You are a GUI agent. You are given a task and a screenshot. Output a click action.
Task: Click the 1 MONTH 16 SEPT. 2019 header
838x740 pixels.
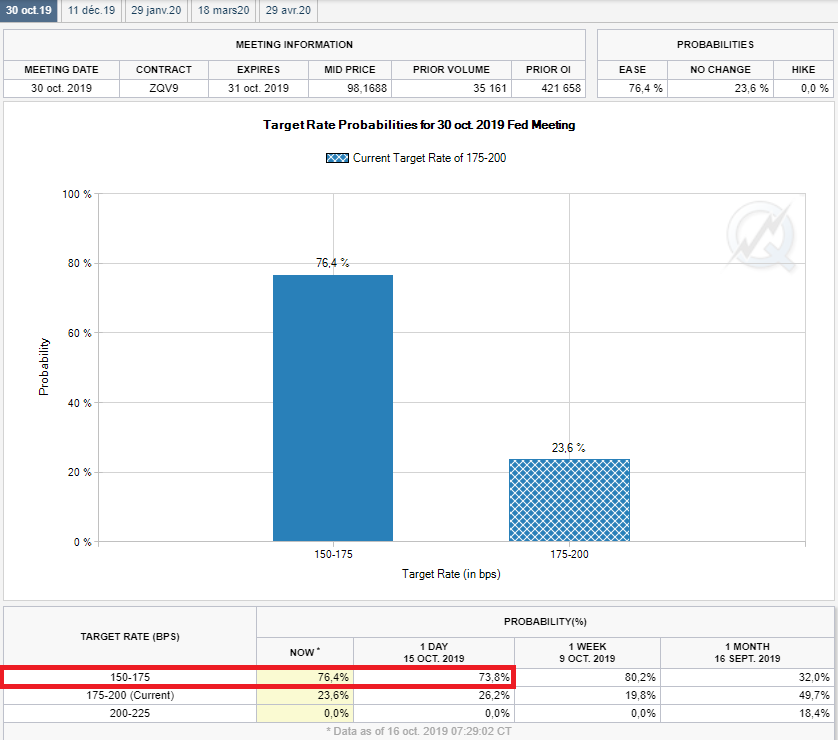point(747,653)
